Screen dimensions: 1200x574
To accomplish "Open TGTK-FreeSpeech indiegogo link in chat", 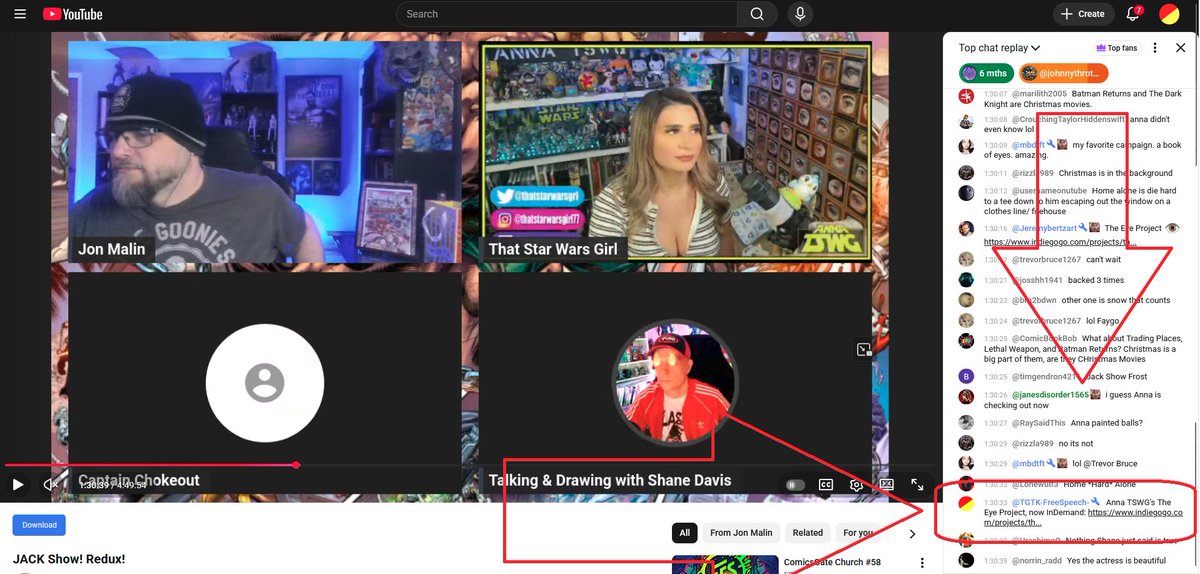I will 1083,517.
